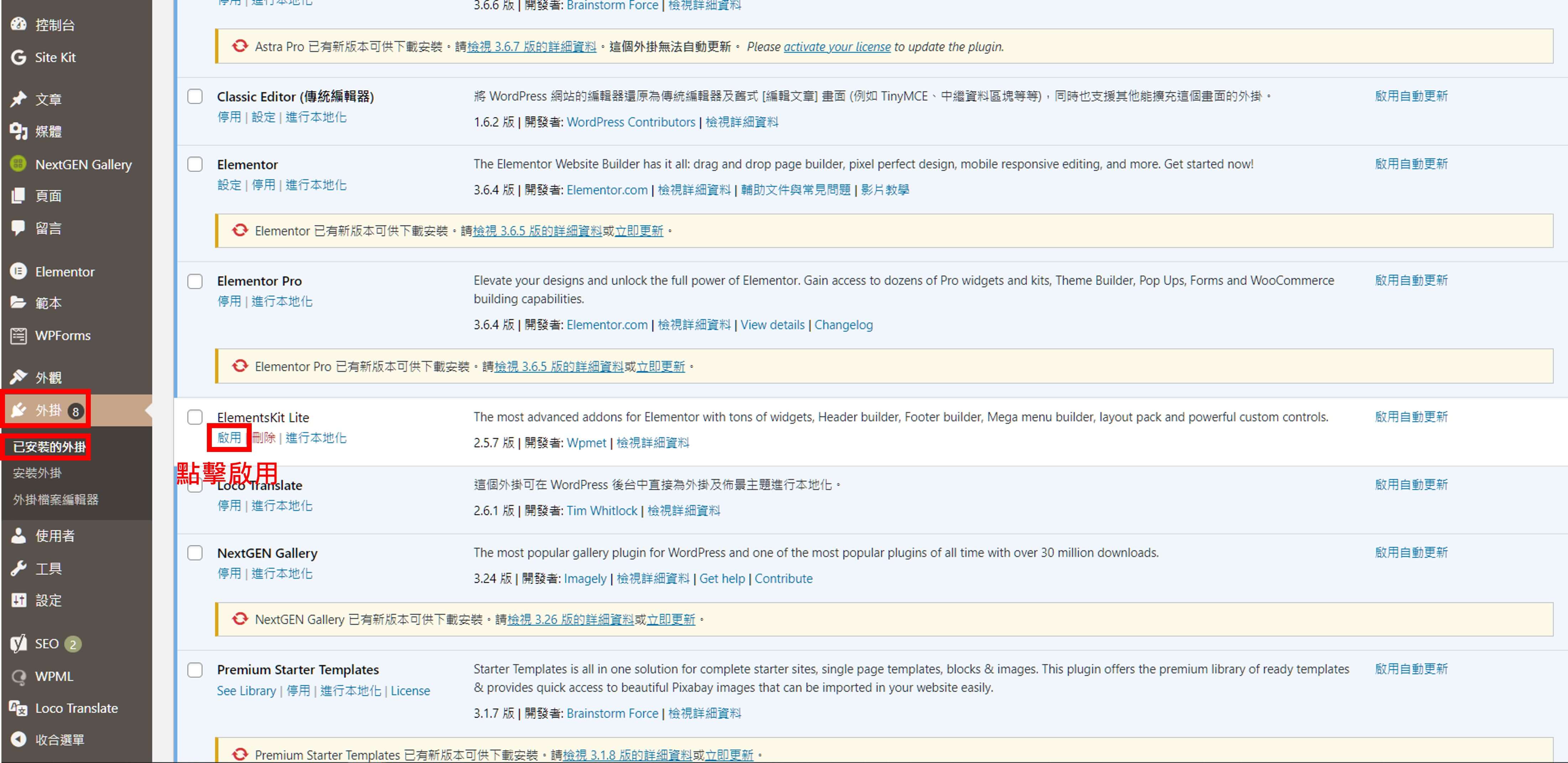Select the Elementor Pro plugin checkbox
This screenshot has width=1568, height=763.
click(195, 281)
